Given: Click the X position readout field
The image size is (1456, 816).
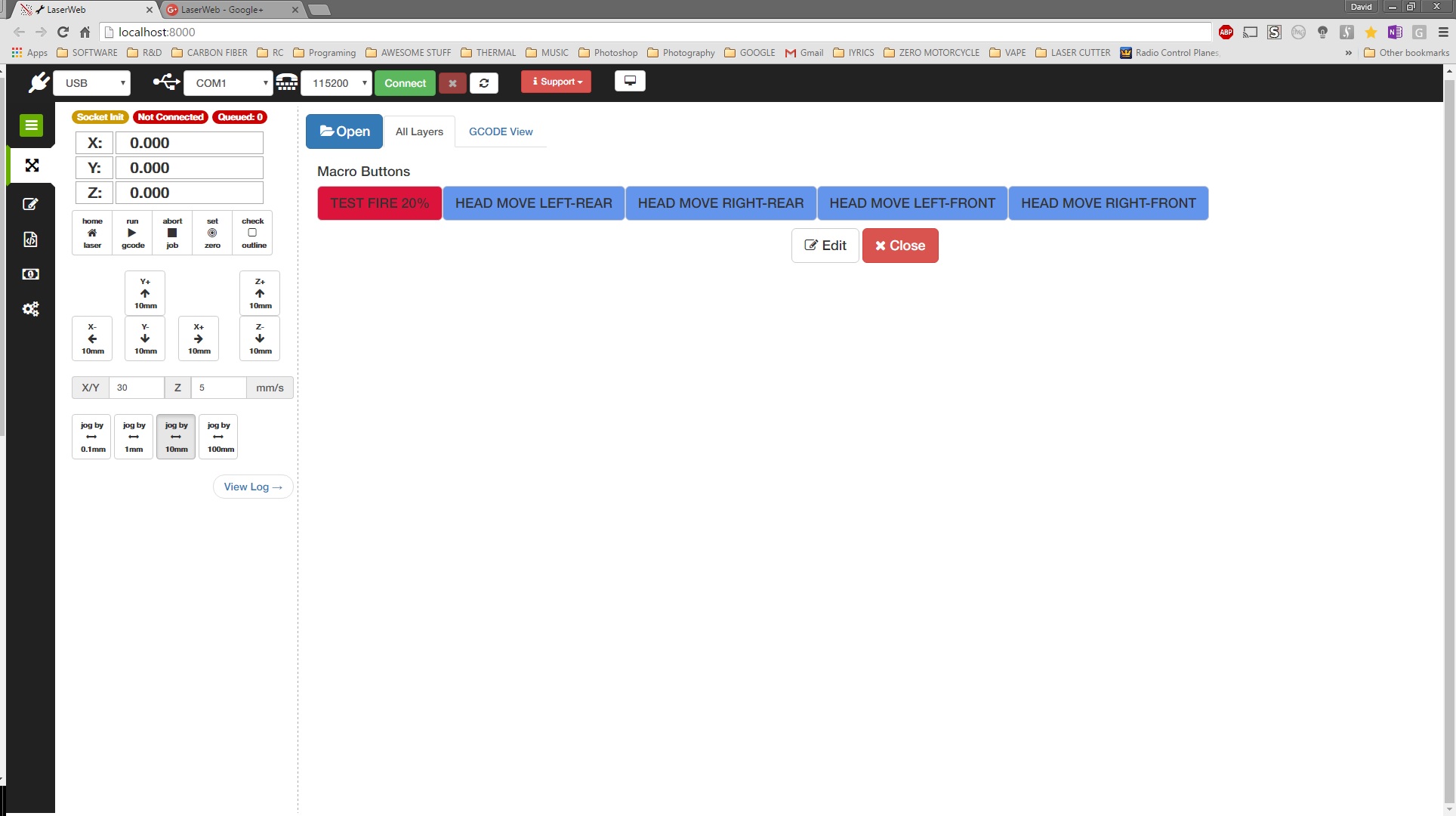Looking at the screenshot, I should coord(189,143).
